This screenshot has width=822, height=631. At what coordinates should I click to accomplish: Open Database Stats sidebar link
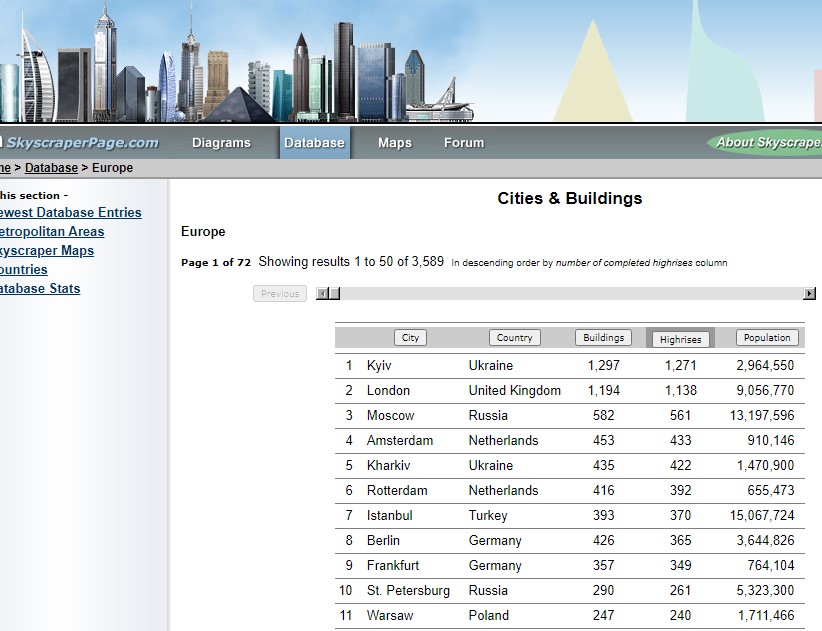pos(41,289)
